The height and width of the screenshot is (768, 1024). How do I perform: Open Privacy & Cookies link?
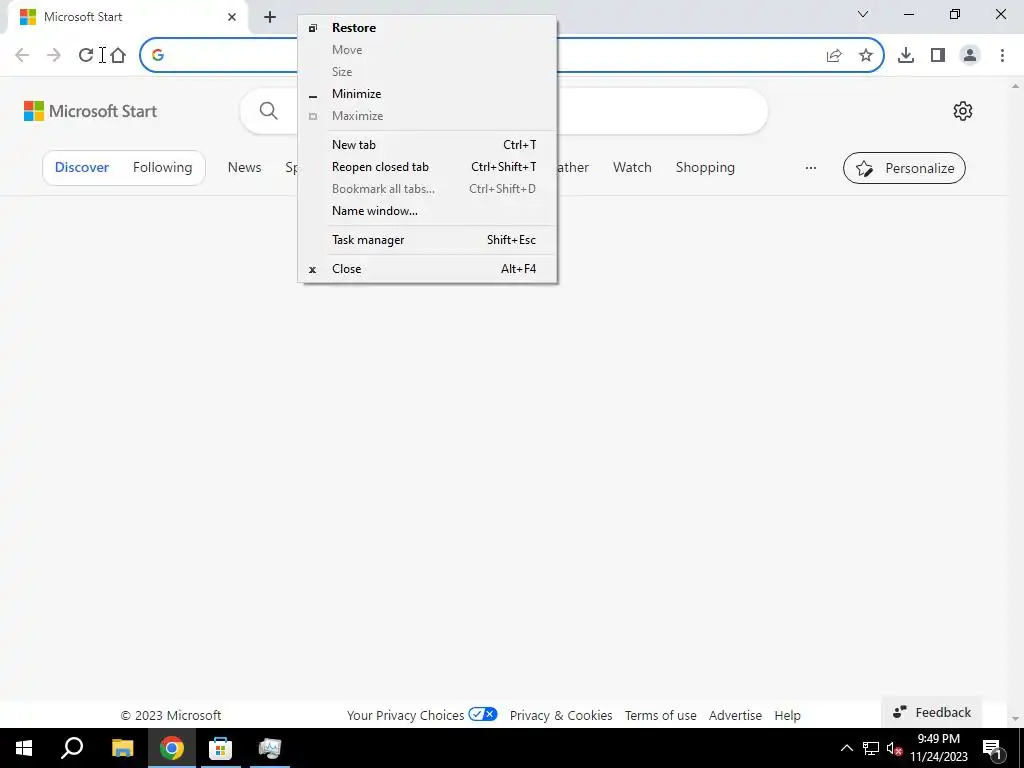[x=561, y=715]
